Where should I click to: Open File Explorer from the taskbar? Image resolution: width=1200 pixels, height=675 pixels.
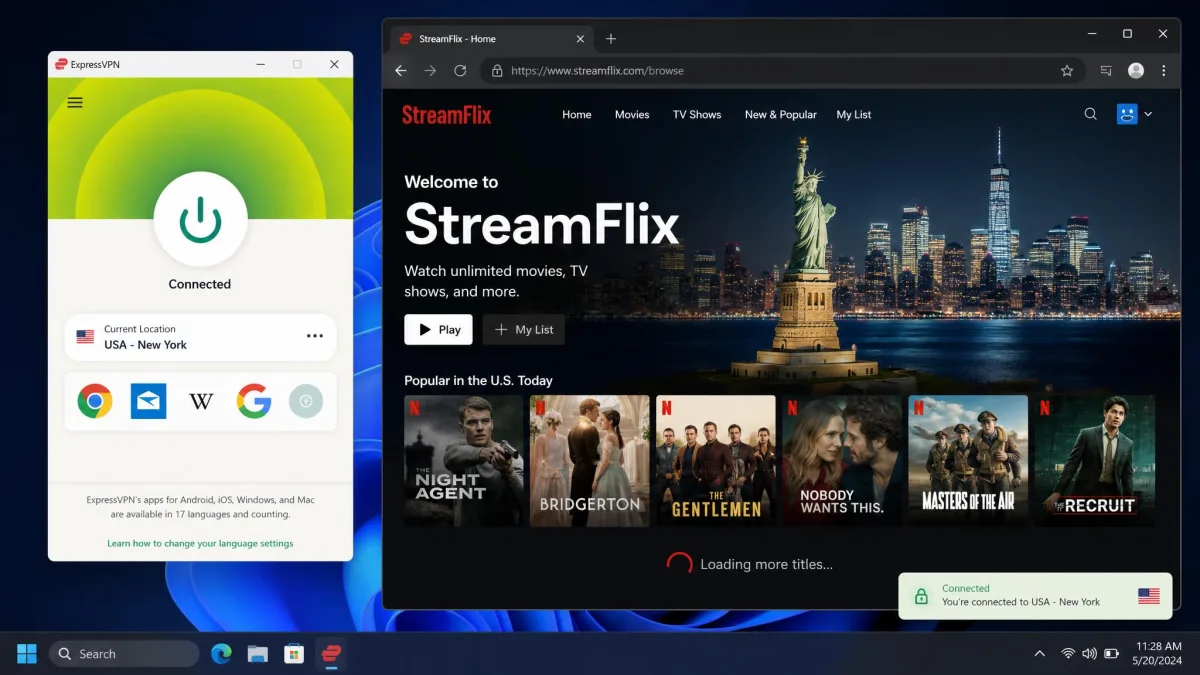click(x=258, y=654)
